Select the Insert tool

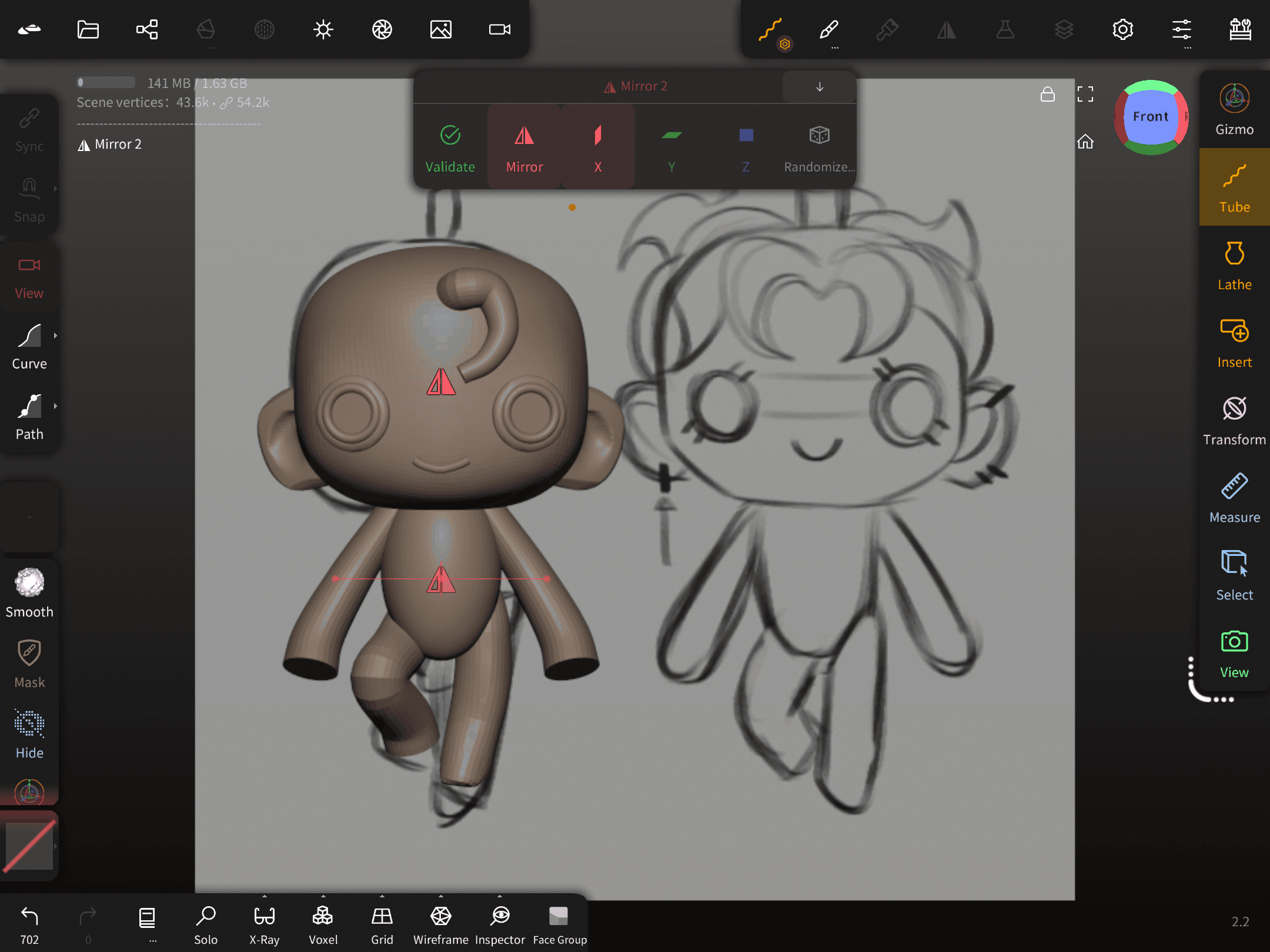click(1234, 343)
